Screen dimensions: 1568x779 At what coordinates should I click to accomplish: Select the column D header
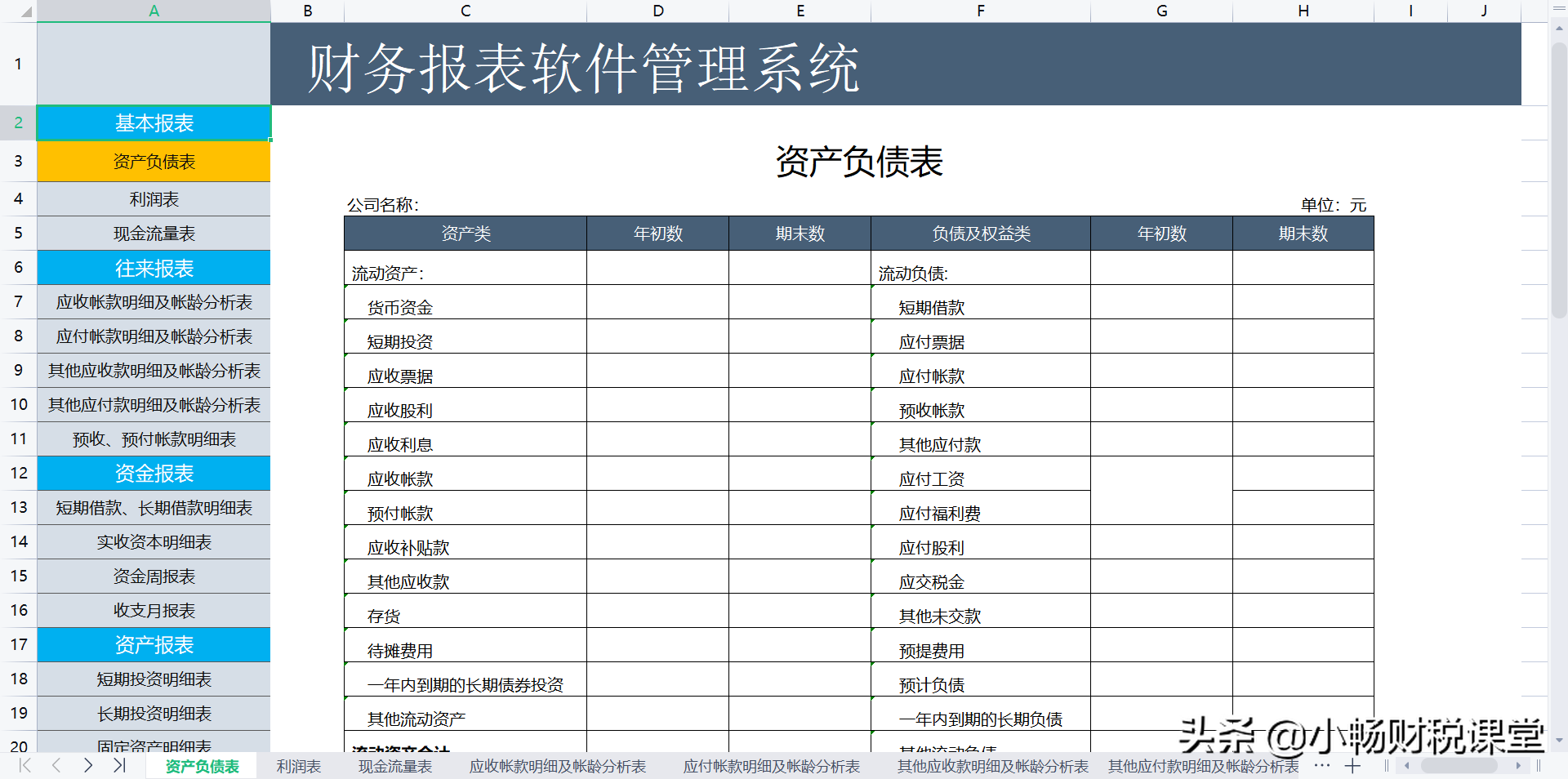coord(657,11)
